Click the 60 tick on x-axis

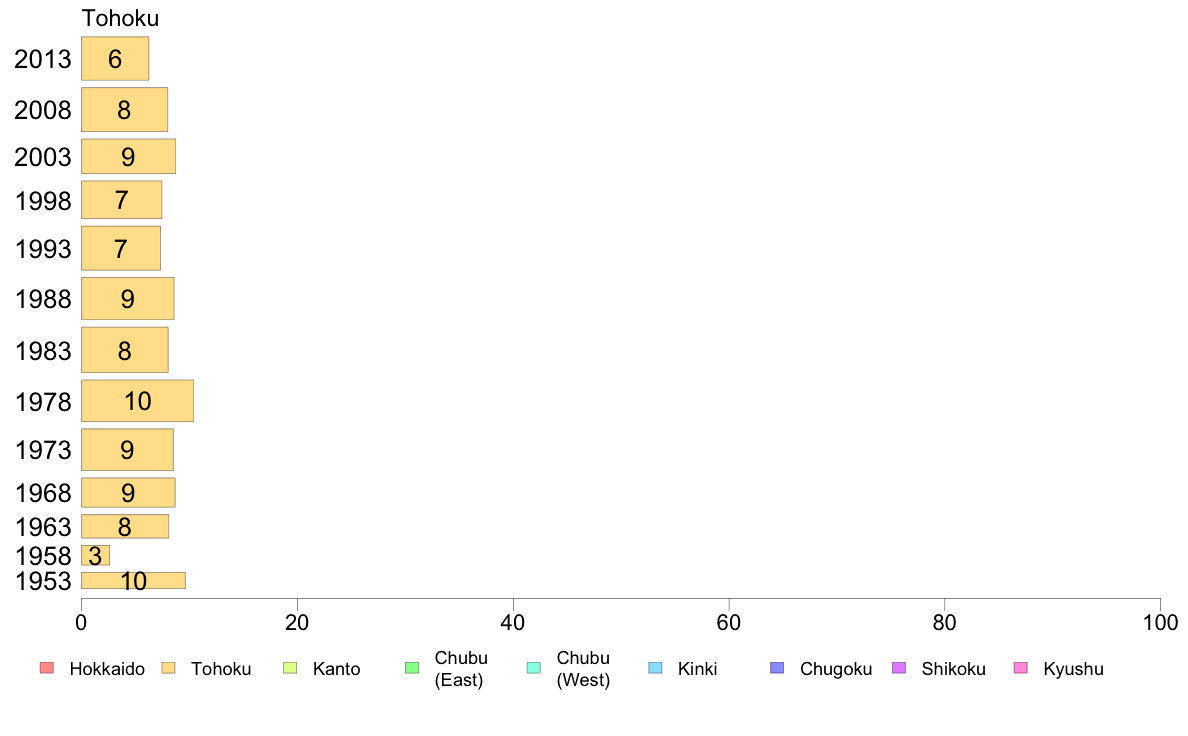coord(729,623)
